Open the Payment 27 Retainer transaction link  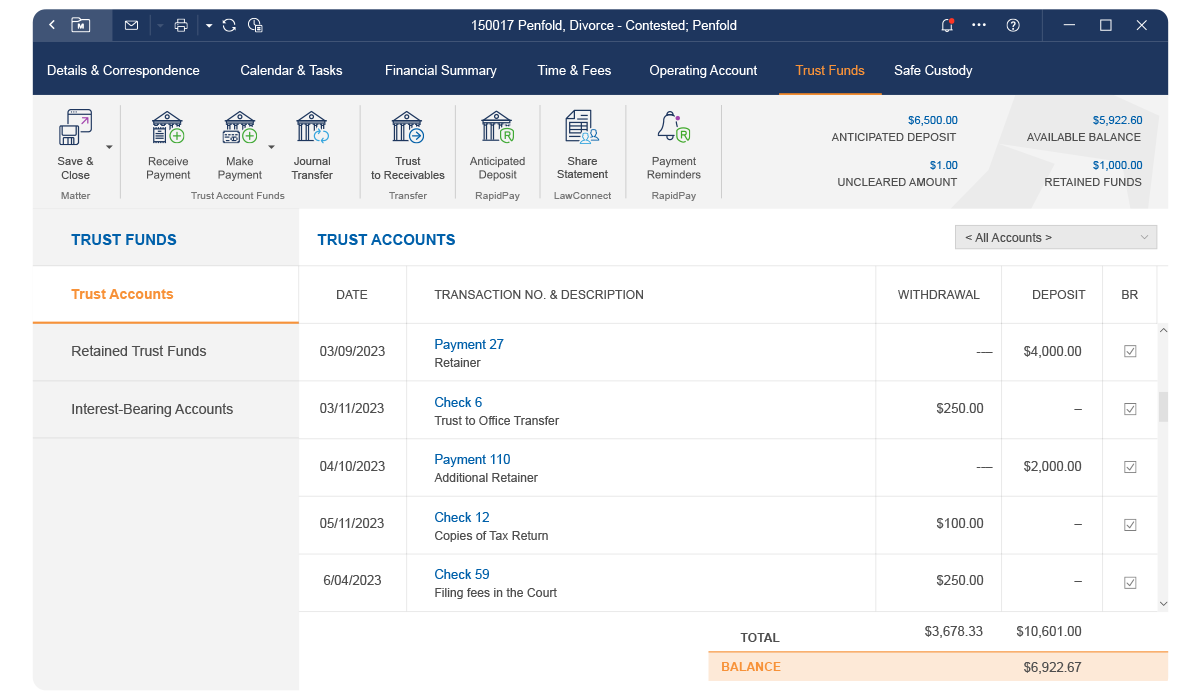click(468, 344)
